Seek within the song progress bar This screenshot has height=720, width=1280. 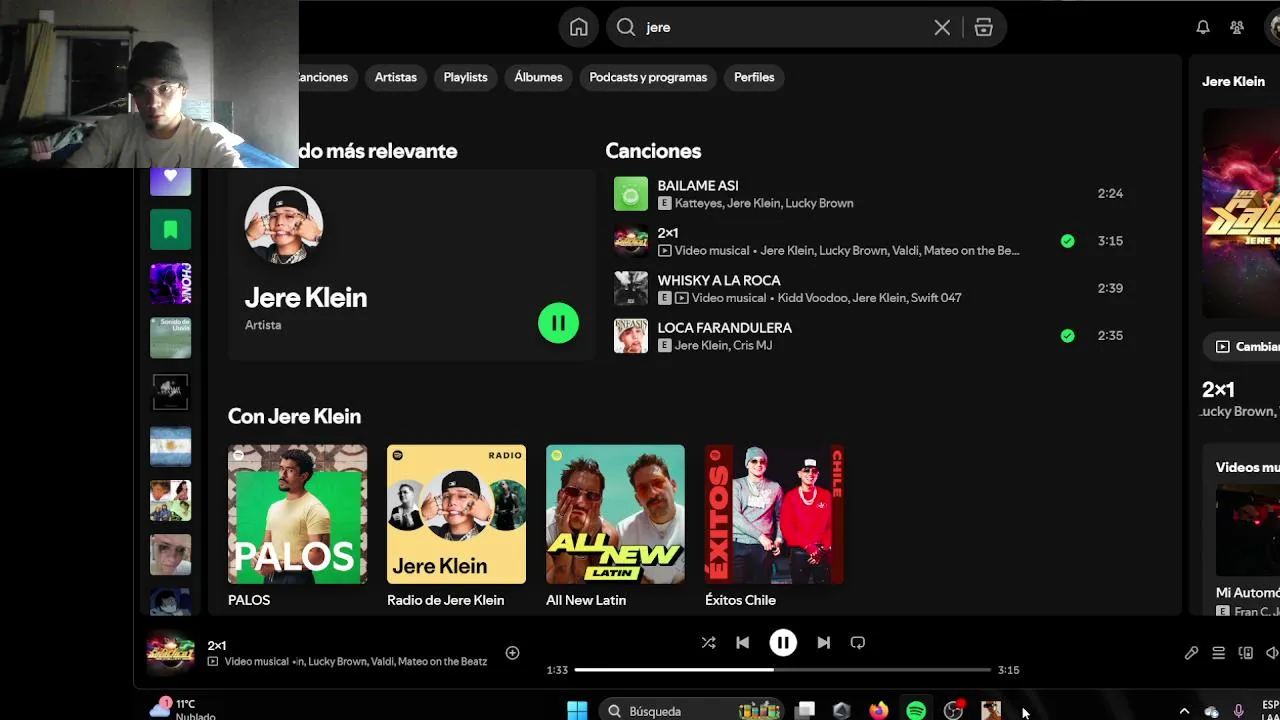(x=783, y=670)
